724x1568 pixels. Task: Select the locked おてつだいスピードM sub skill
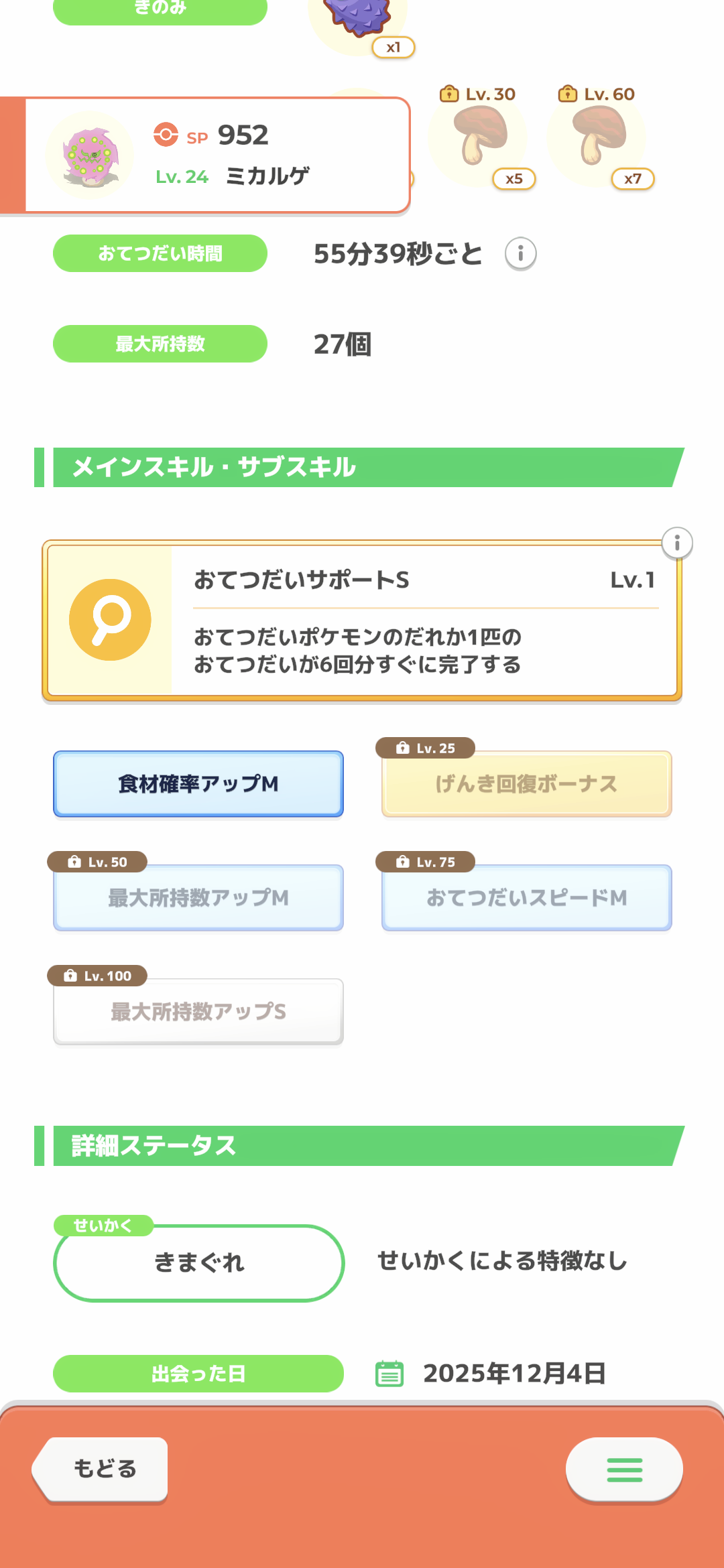click(526, 898)
